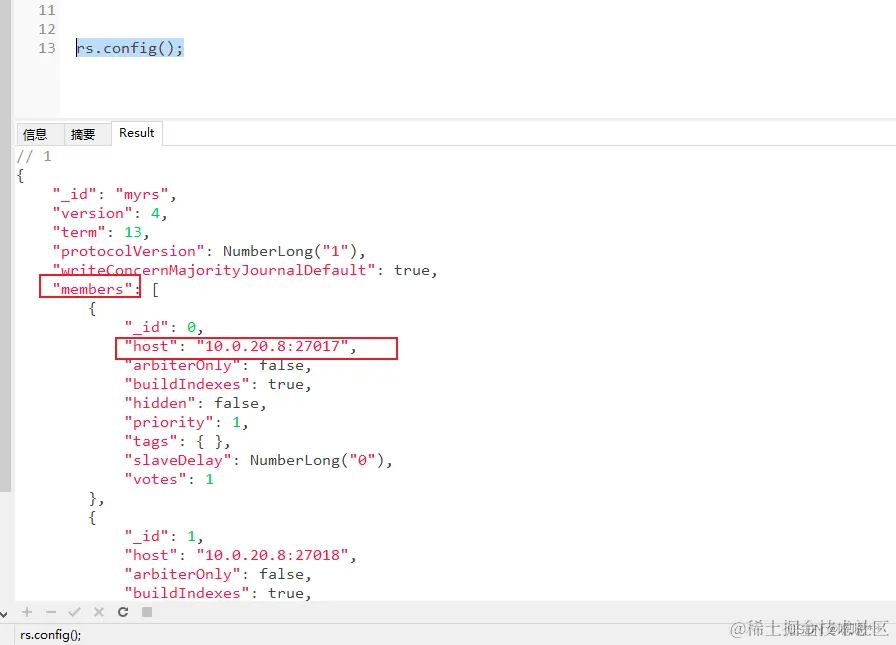Click line number 11 in the gutter
Image resolution: width=896 pixels, height=645 pixels.
[47, 10]
